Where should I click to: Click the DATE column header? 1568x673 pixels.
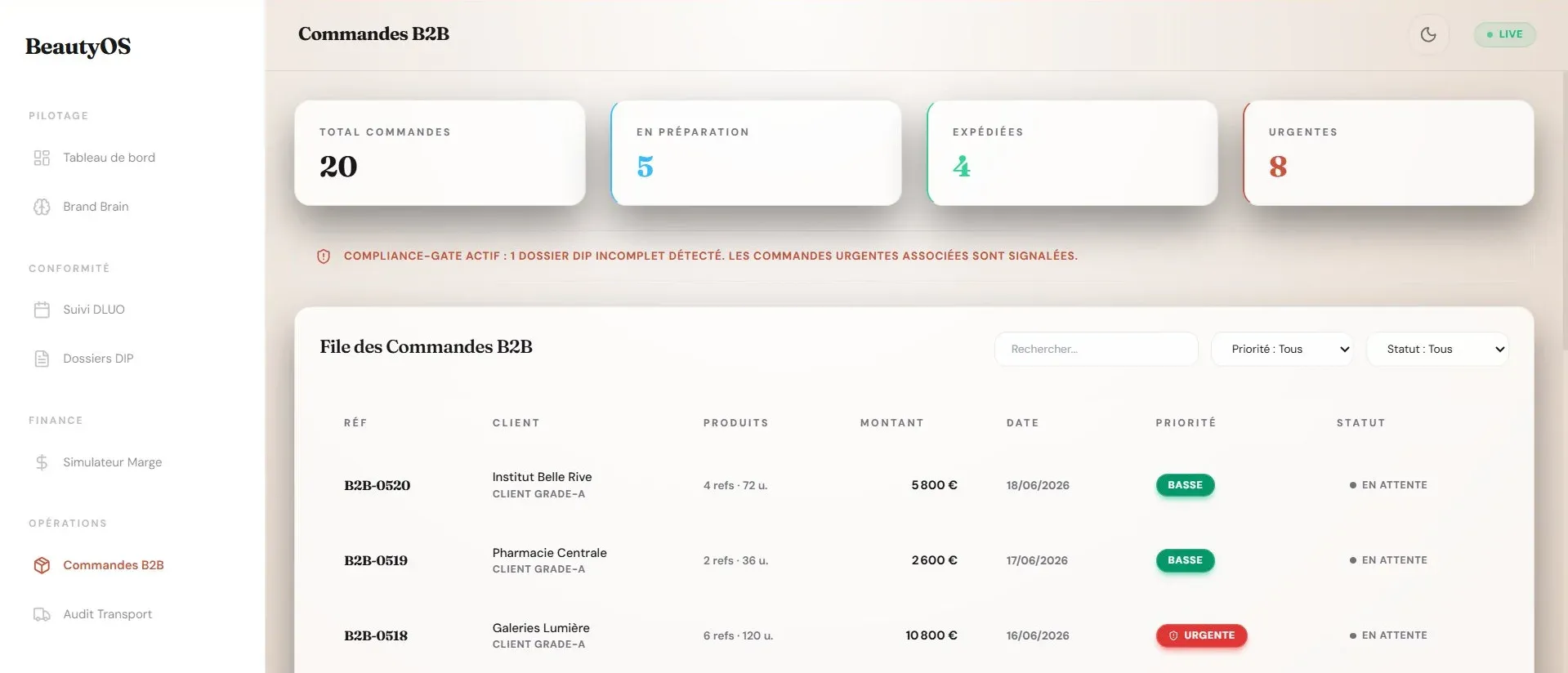(1022, 423)
